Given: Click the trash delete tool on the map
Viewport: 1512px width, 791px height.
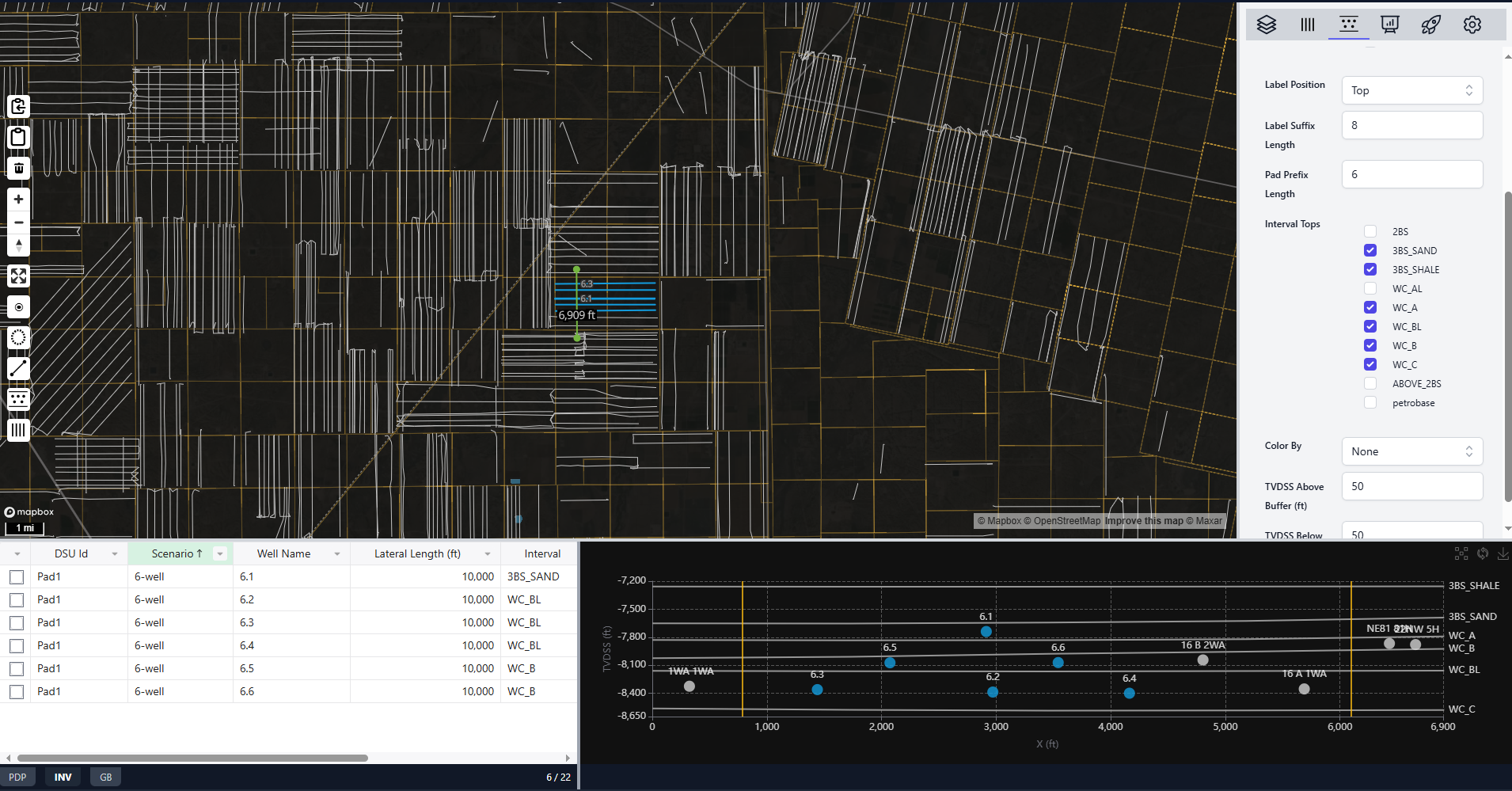Looking at the screenshot, I should click(18, 168).
